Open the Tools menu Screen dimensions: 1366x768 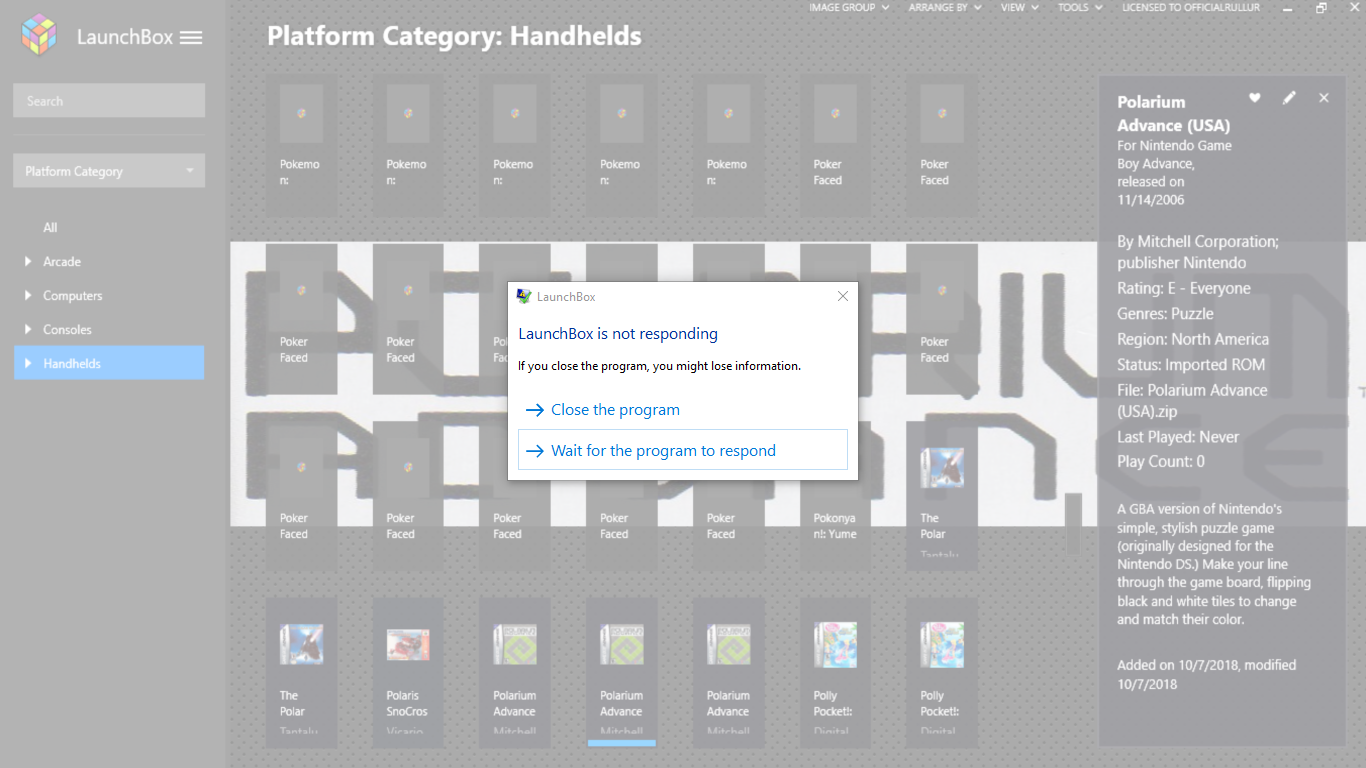click(x=1080, y=8)
